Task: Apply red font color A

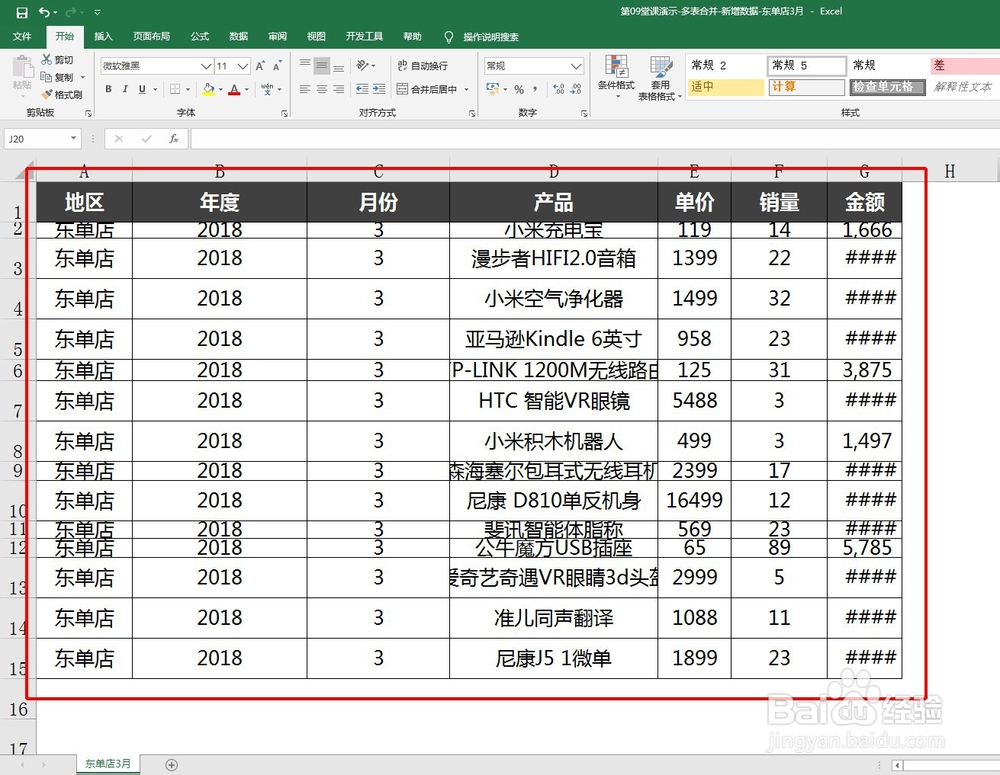Action: [234, 89]
